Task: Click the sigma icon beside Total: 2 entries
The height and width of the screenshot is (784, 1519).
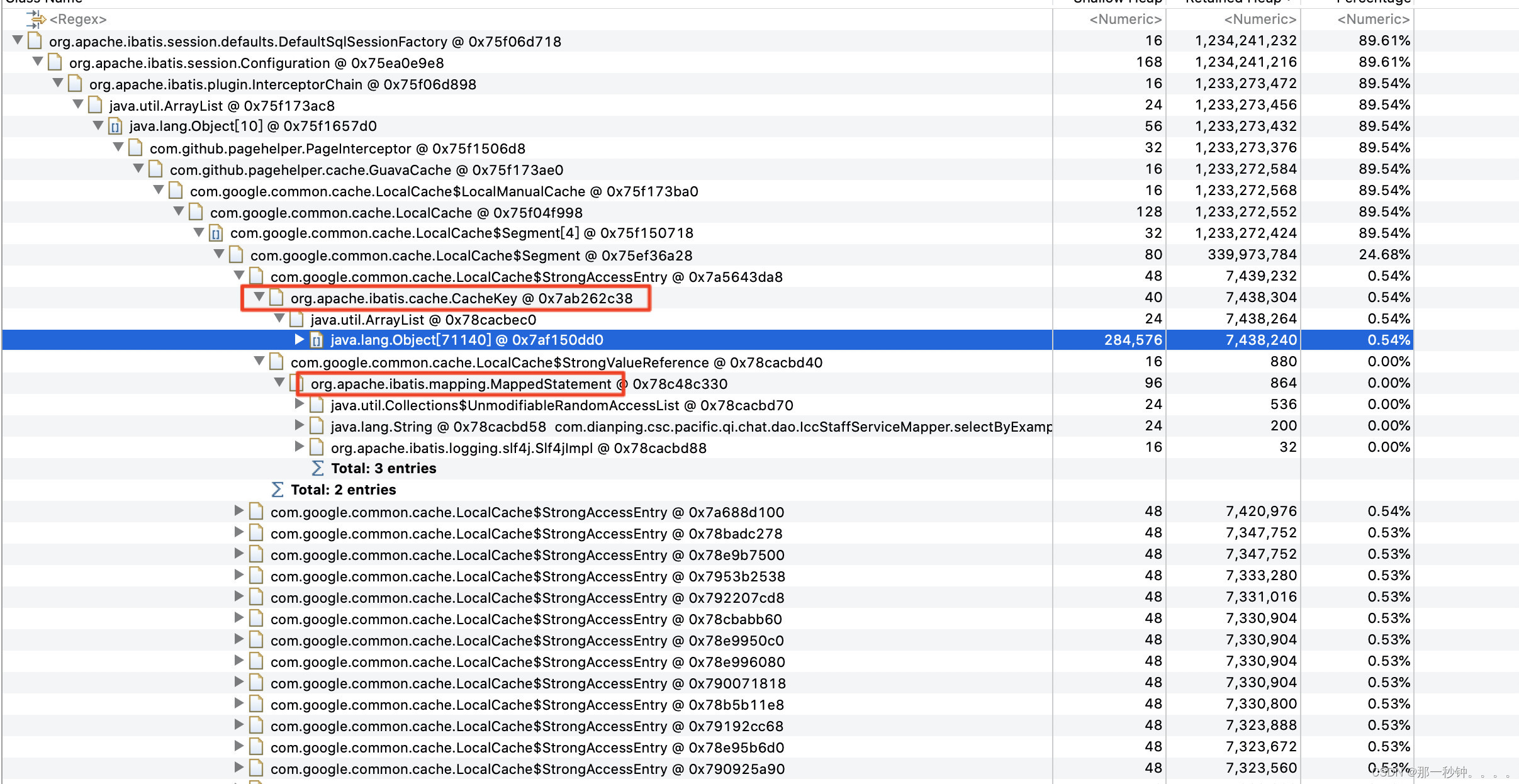Action: (277, 490)
